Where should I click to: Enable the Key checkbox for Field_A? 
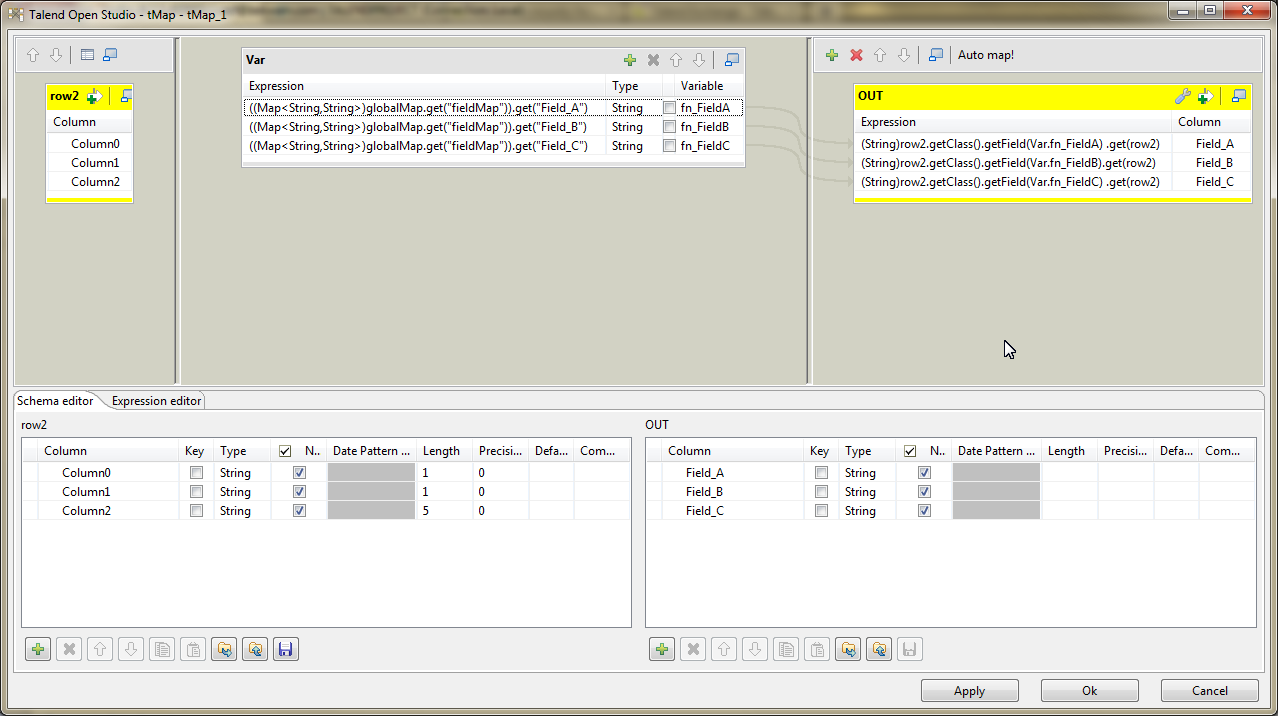coord(820,472)
